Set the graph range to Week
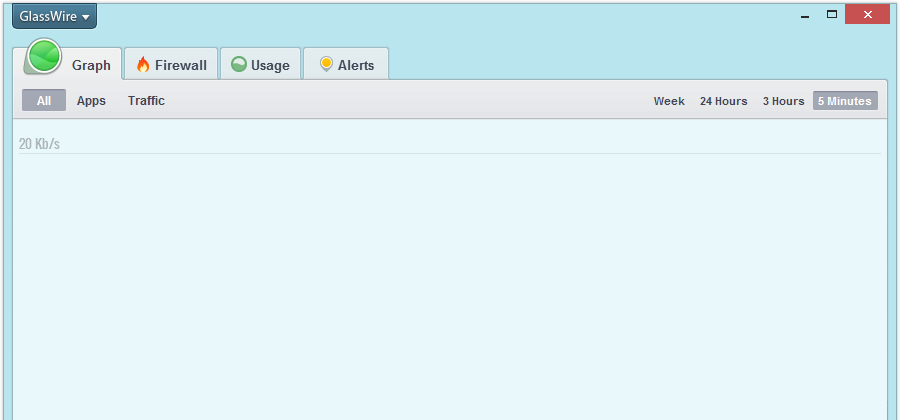The height and width of the screenshot is (420, 900). pos(669,101)
